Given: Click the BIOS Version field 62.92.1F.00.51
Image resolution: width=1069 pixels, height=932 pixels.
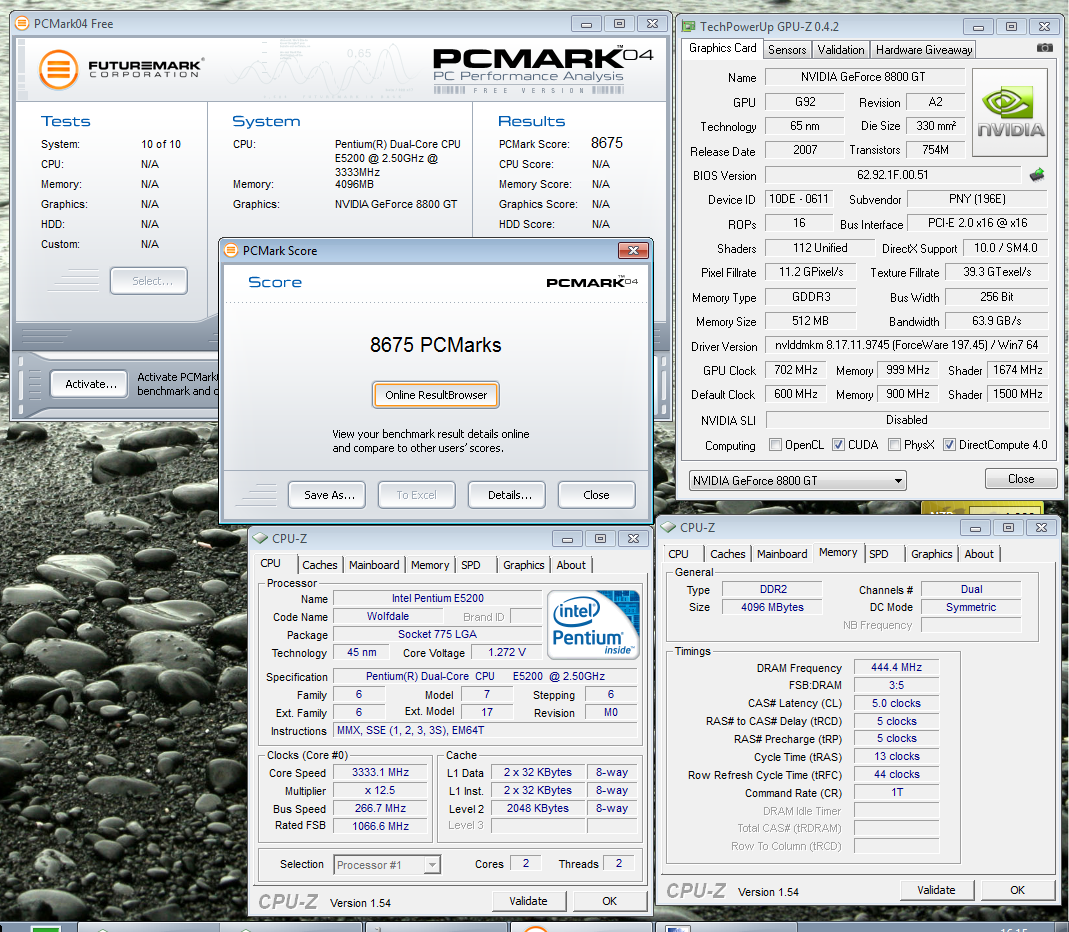Looking at the screenshot, I should tap(892, 175).
